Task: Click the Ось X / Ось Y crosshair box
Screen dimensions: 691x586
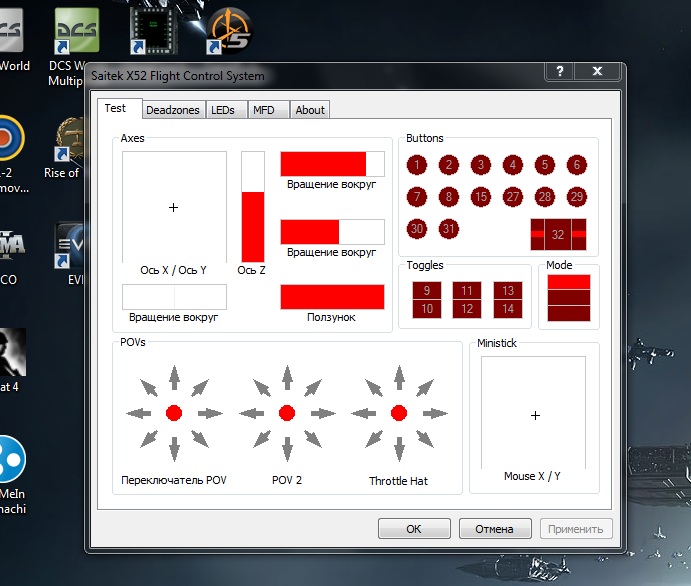Action: pyautogui.click(x=175, y=207)
